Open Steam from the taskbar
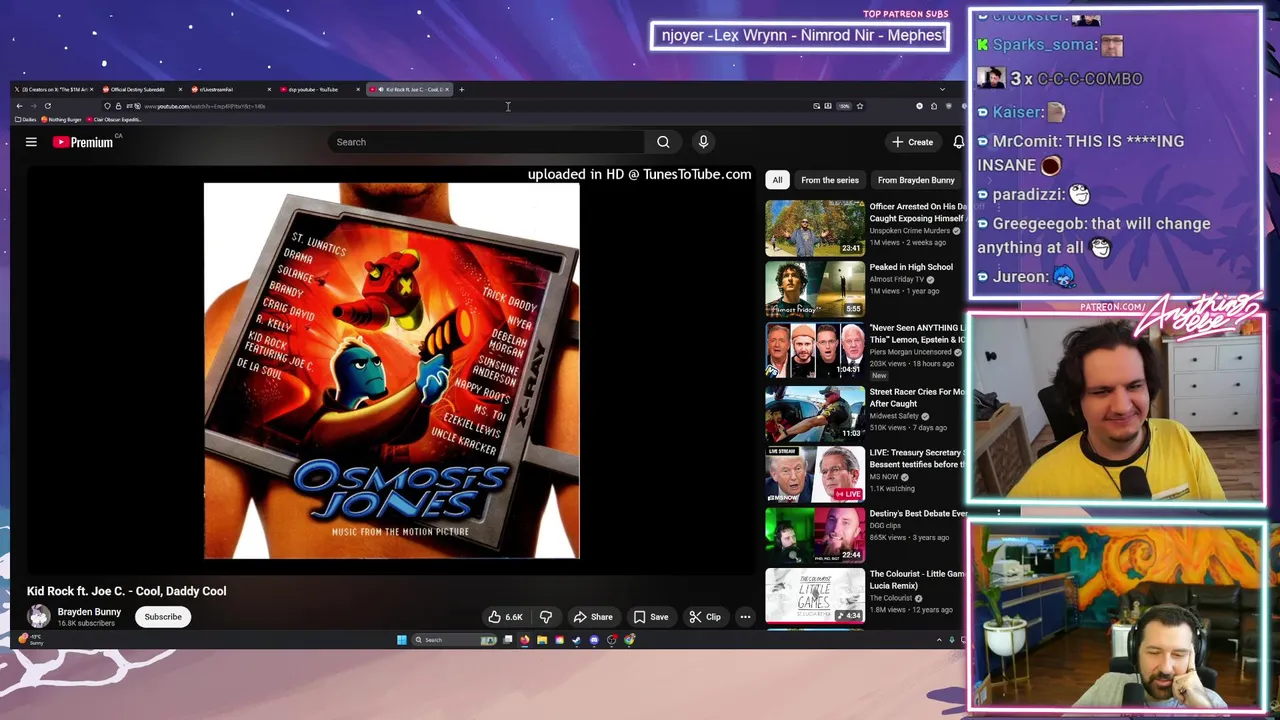Image resolution: width=1280 pixels, height=720 pixels. (x=576, y=640)
